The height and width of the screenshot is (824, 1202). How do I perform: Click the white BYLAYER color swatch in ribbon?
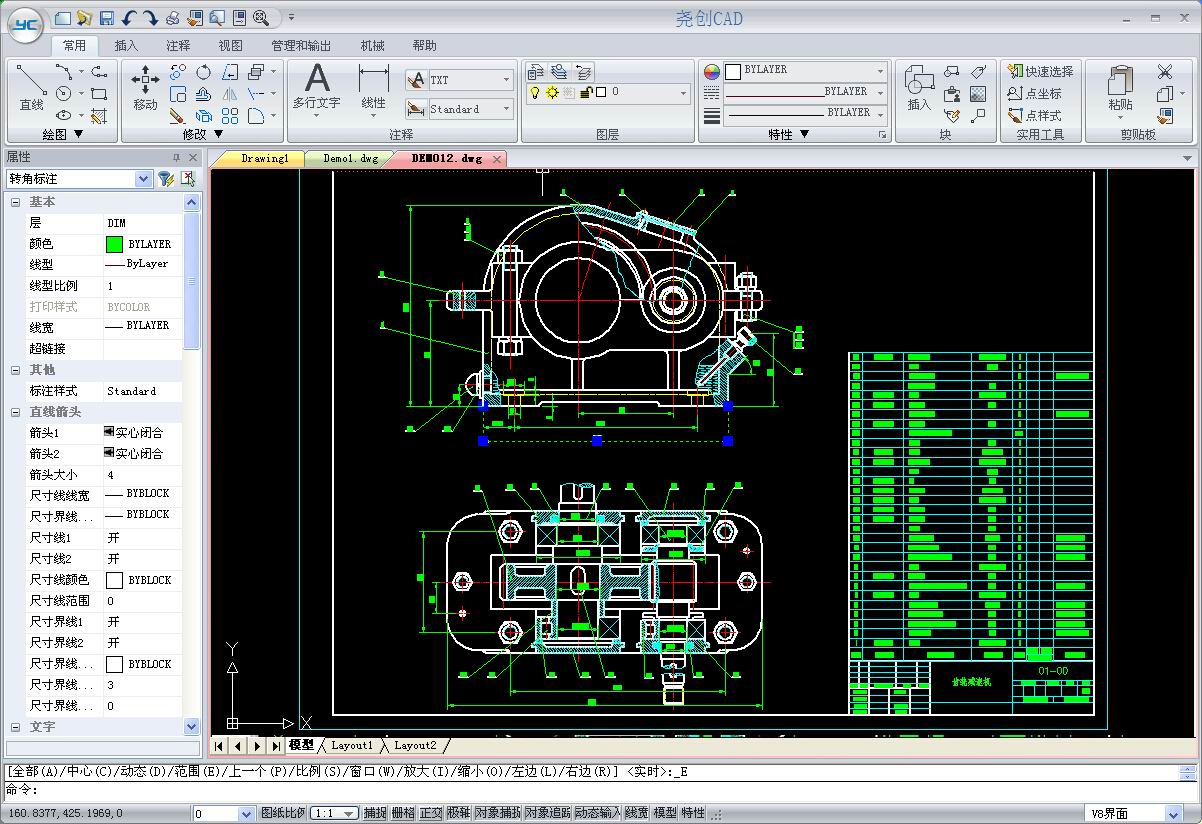(733, 71)
